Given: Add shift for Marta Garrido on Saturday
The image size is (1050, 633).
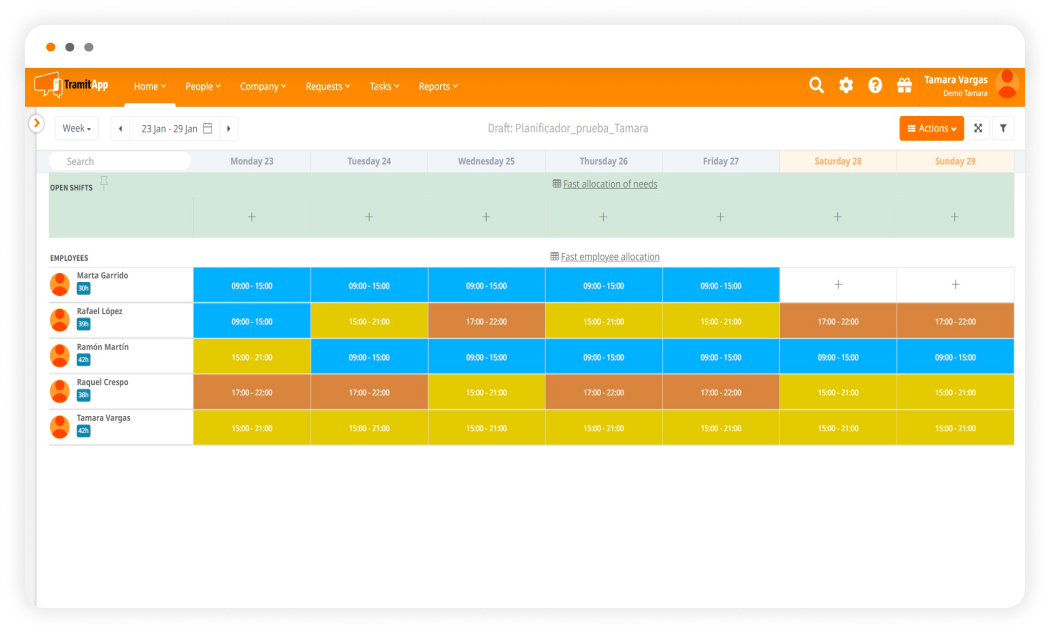Looking at the screenshot, I should 838,285.
